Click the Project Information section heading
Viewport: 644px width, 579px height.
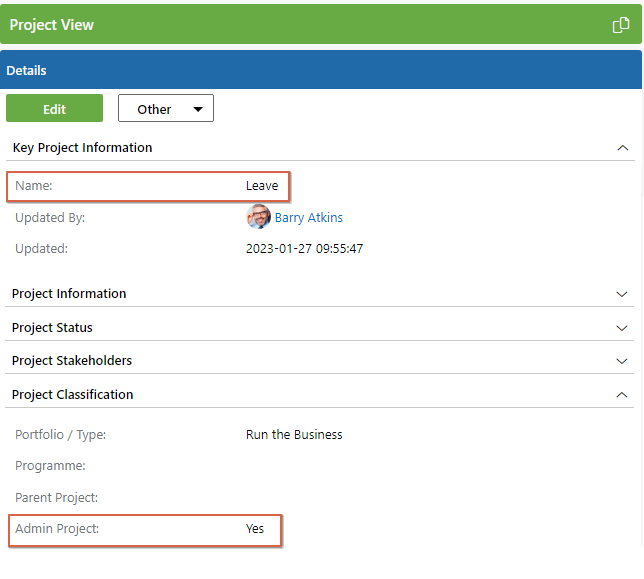click(69, 294)
